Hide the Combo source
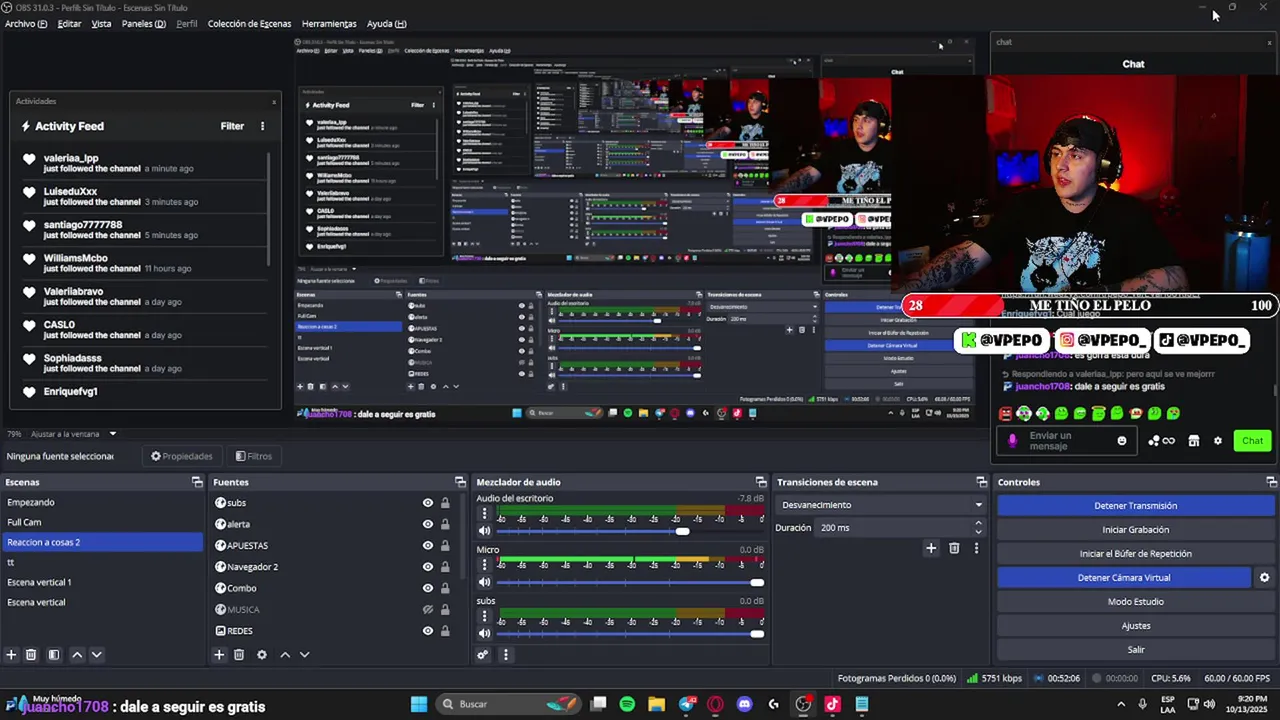Screen dimensions: 1280x720 click(x=428, y=588)
